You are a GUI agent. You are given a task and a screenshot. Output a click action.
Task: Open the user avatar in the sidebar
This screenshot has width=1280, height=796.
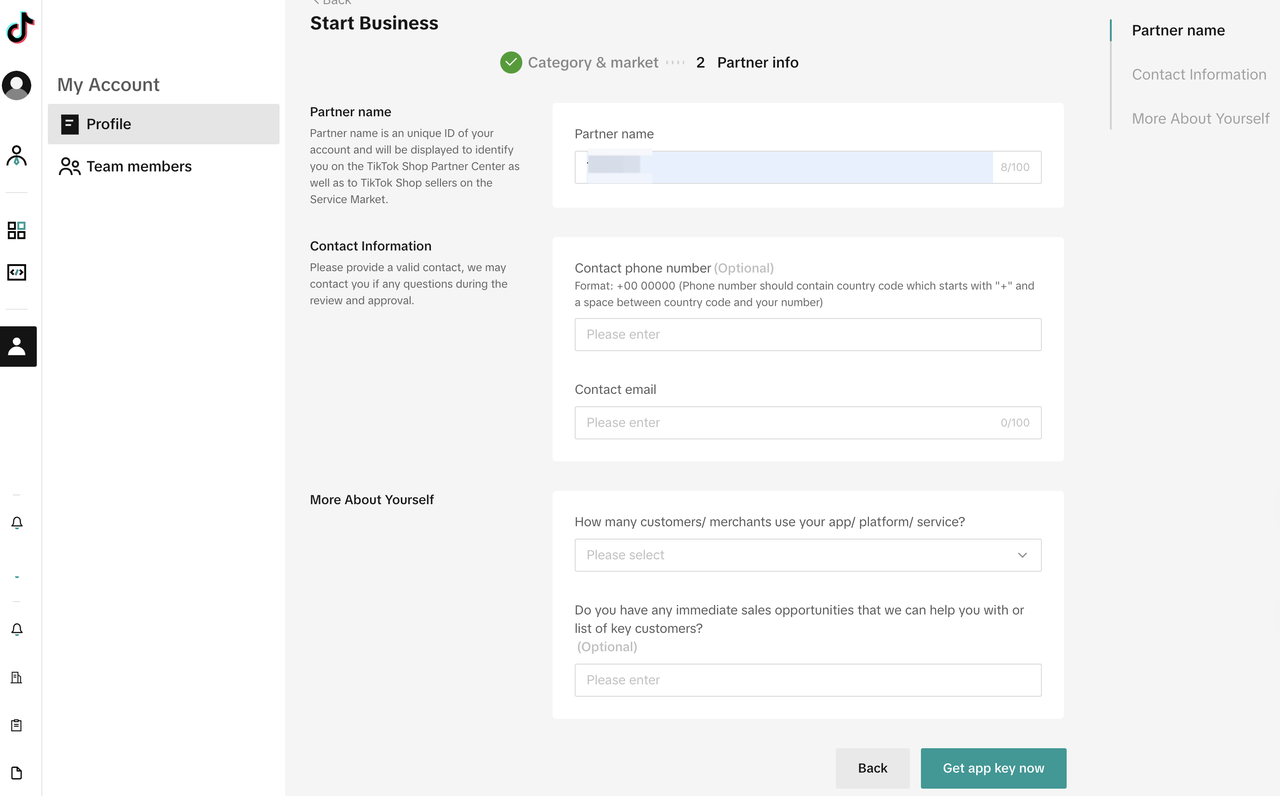tap(17, 85)
